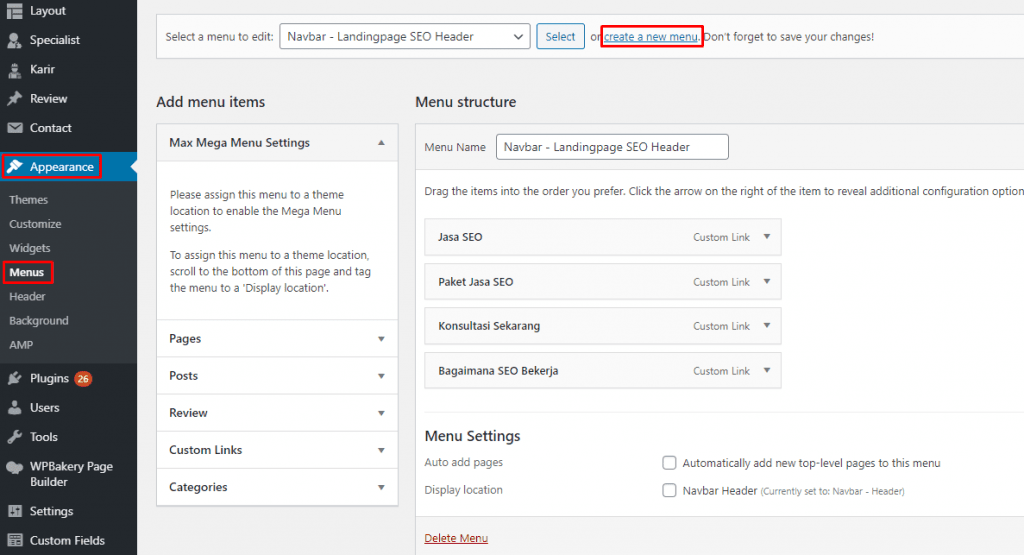Go to Widgets under Appearance
The image size is (1024, 555).
click(x=30, y=248)
